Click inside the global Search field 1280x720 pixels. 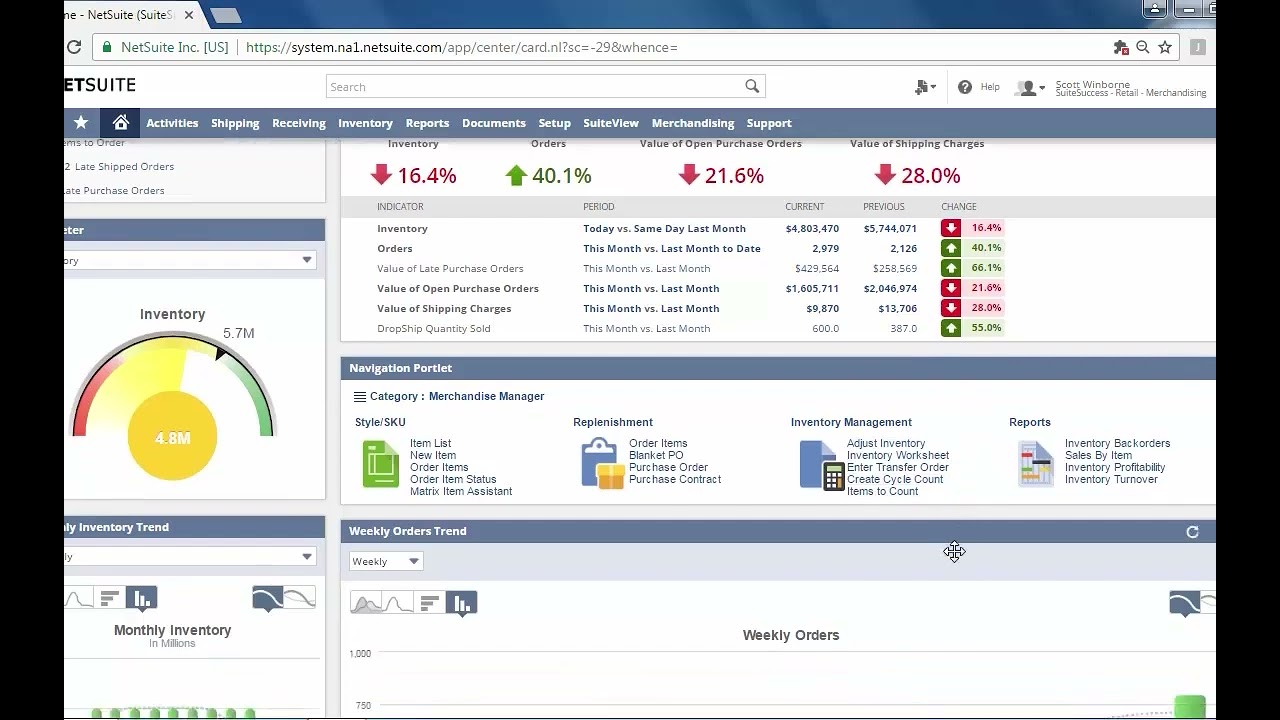(x=535, y=86)
